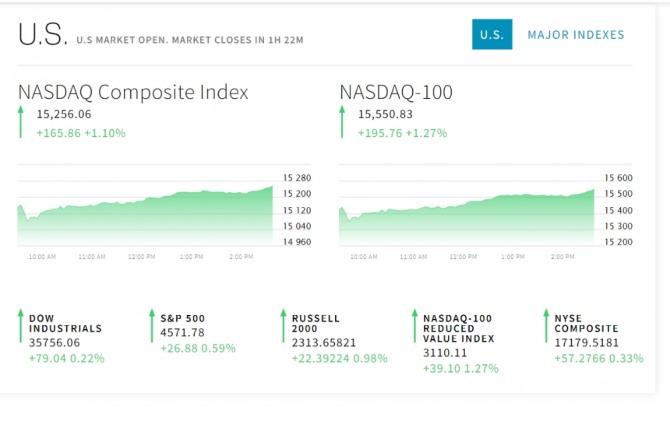Open NASDAQ-100 Reduced Value Index label
Screen dimensions: 670x442
coord(458,329)
